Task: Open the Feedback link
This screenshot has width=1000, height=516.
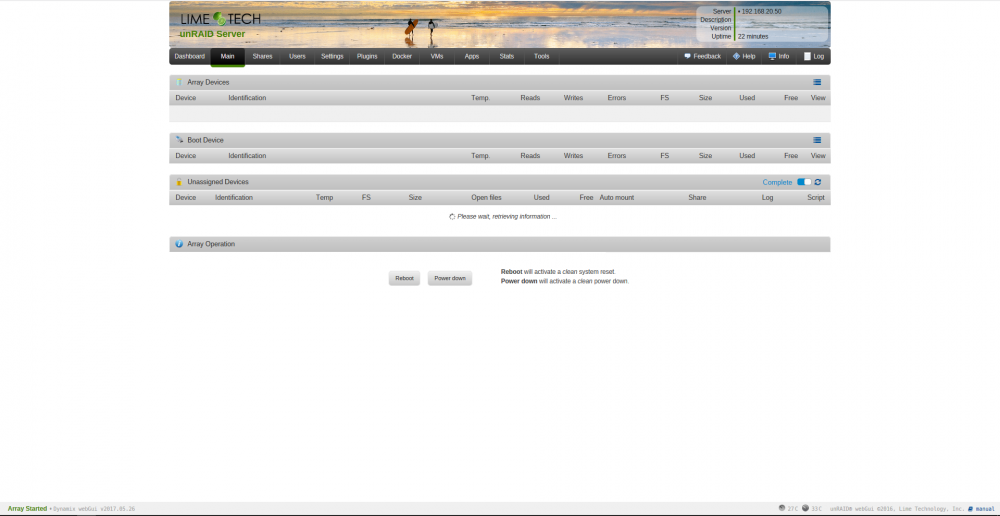Action: pos(707,56)
